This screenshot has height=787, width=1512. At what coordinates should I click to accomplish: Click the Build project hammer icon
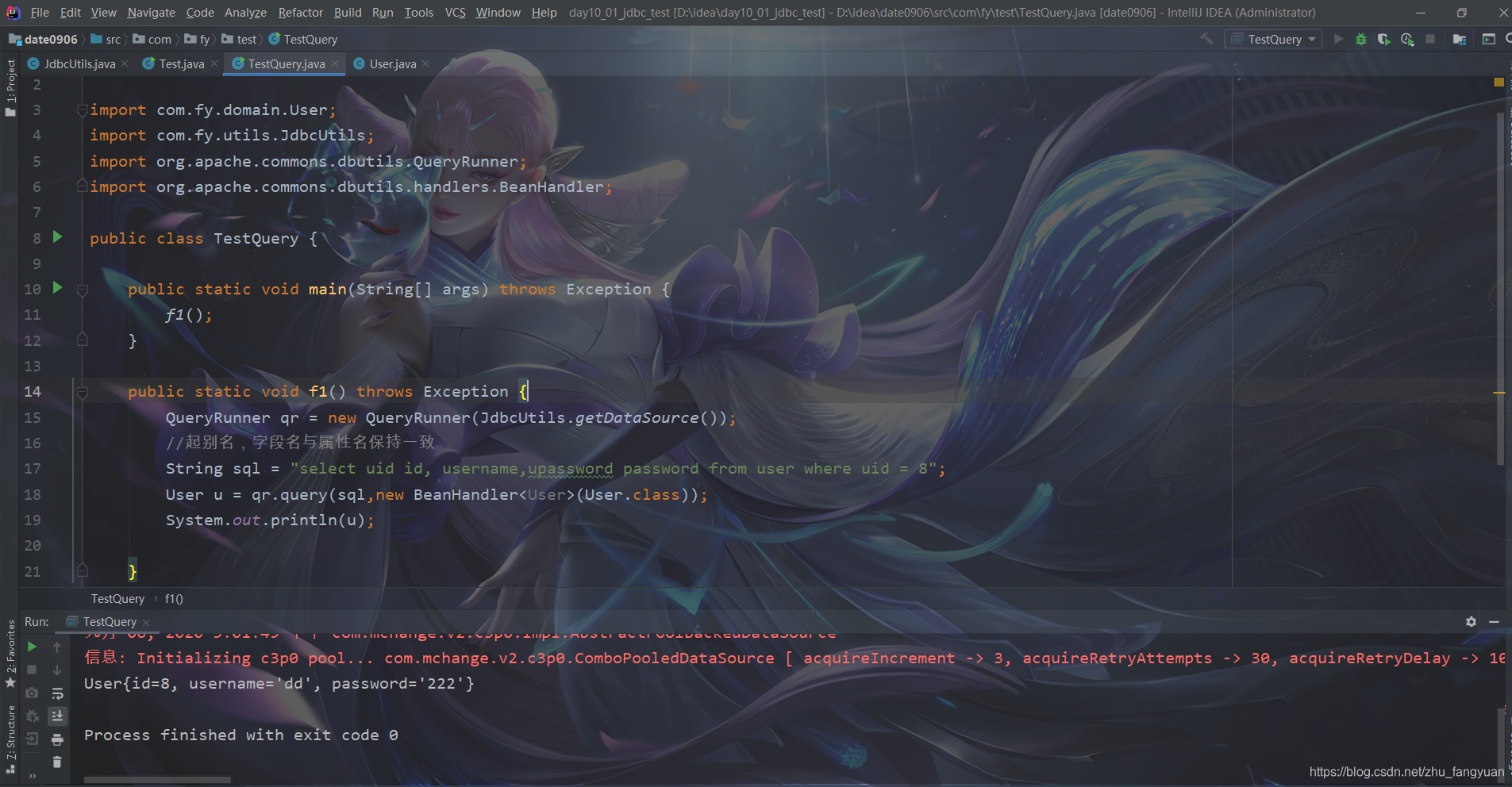(1206, 39)
